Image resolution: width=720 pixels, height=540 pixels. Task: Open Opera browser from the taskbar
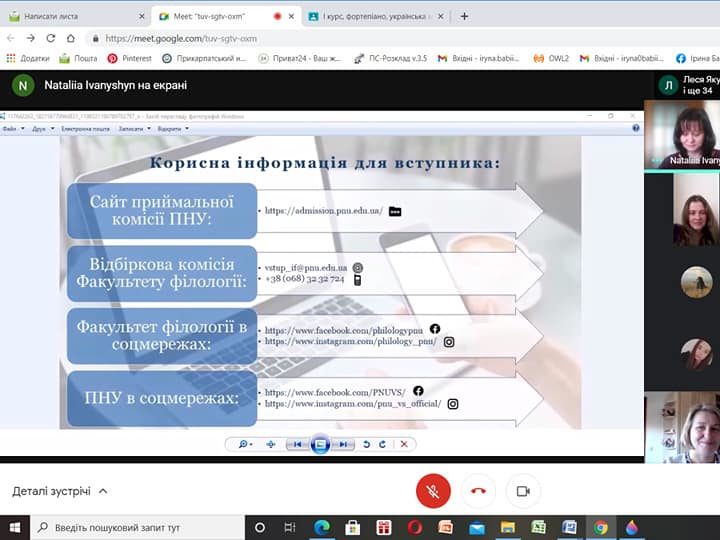pos(415,527)
